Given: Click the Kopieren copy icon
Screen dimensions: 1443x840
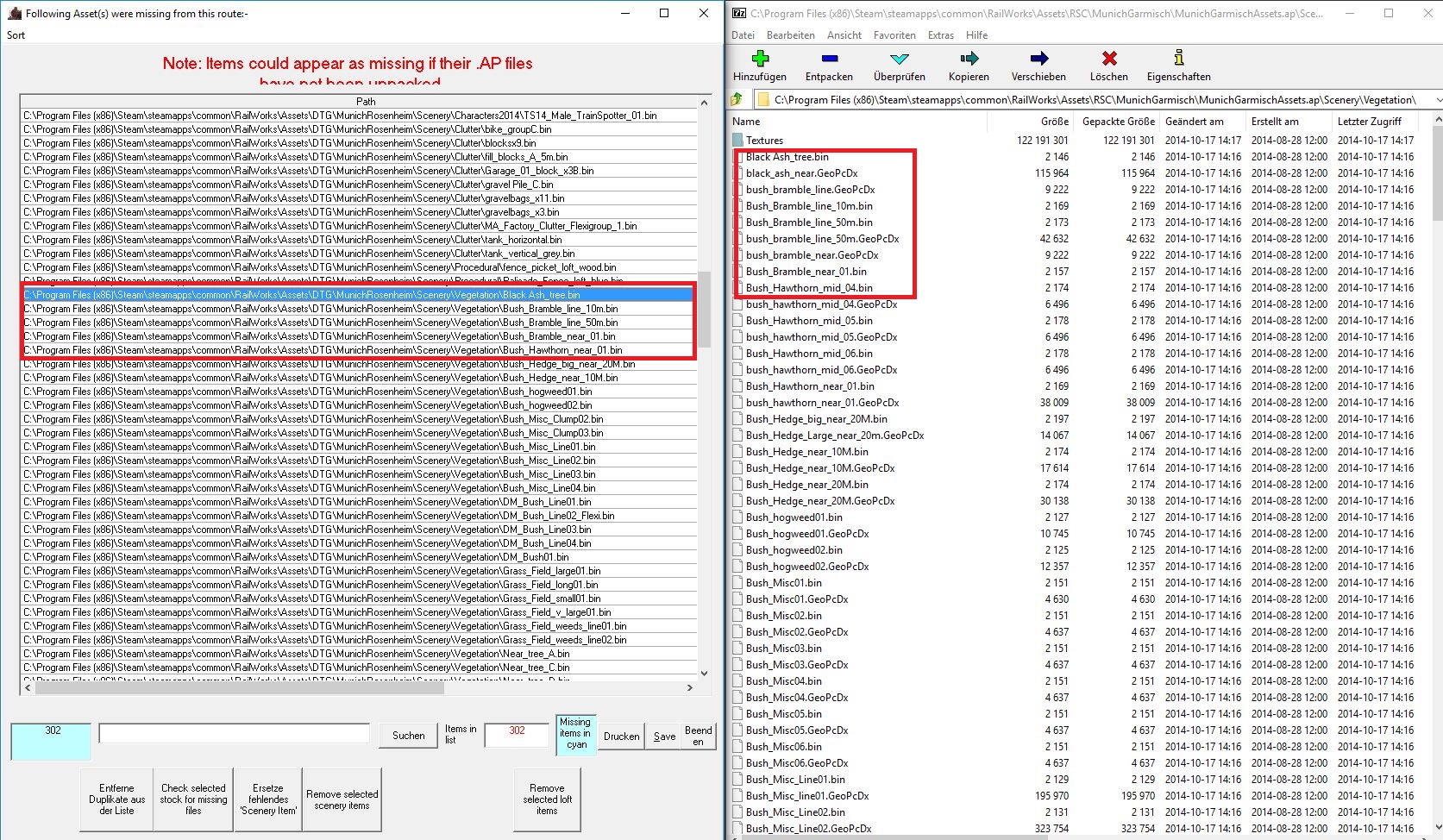Looking at the screenshot, I should (x=969, y=59).
